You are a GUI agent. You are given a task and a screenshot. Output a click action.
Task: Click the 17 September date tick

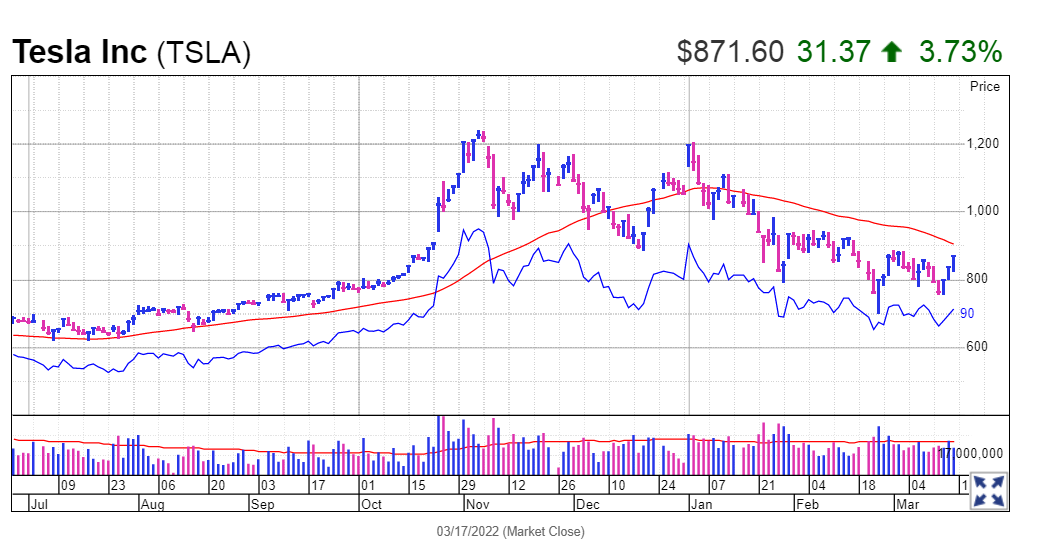[x=318, y=485]
